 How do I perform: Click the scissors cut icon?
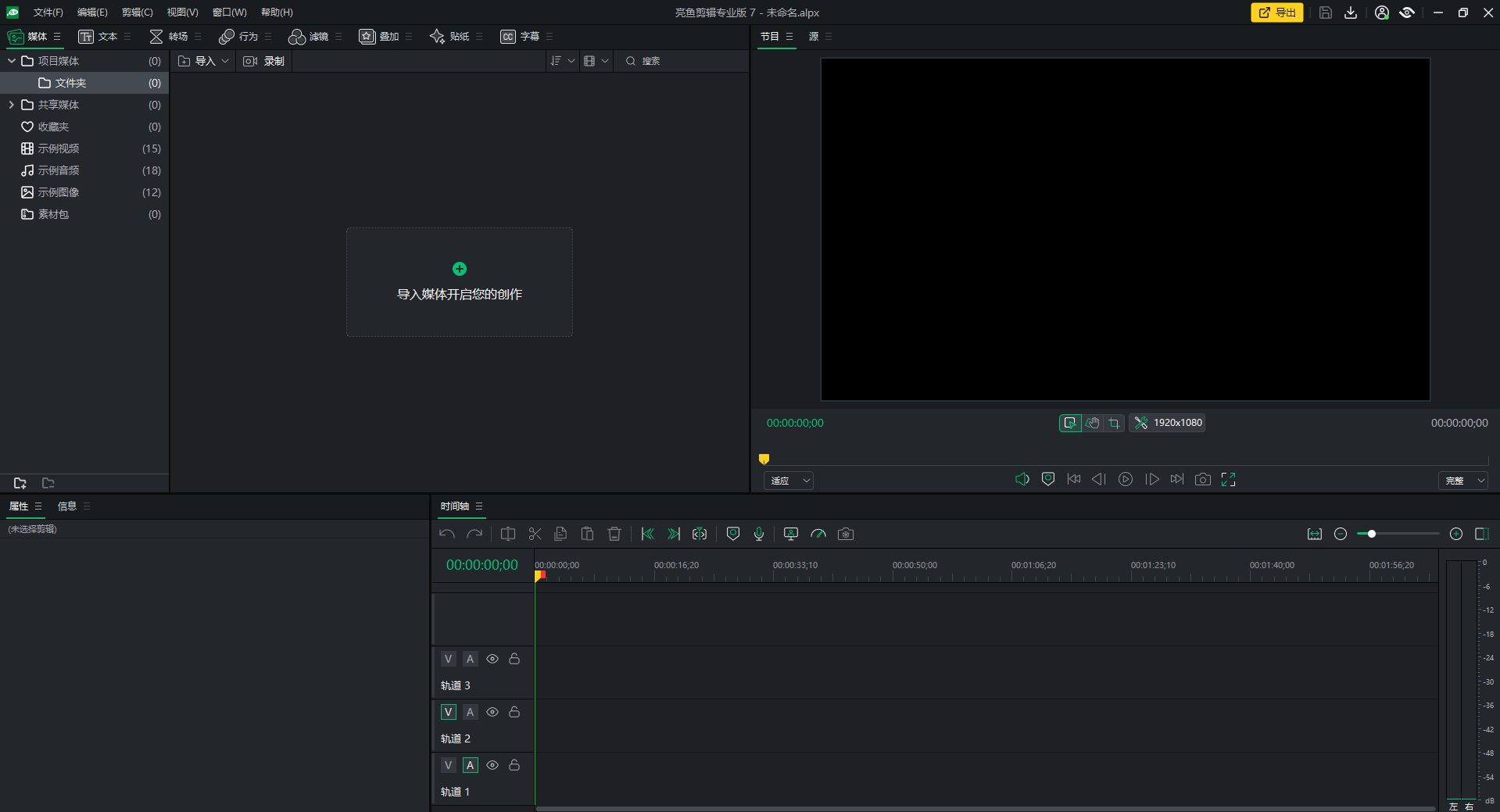click(x=535, y=534)
